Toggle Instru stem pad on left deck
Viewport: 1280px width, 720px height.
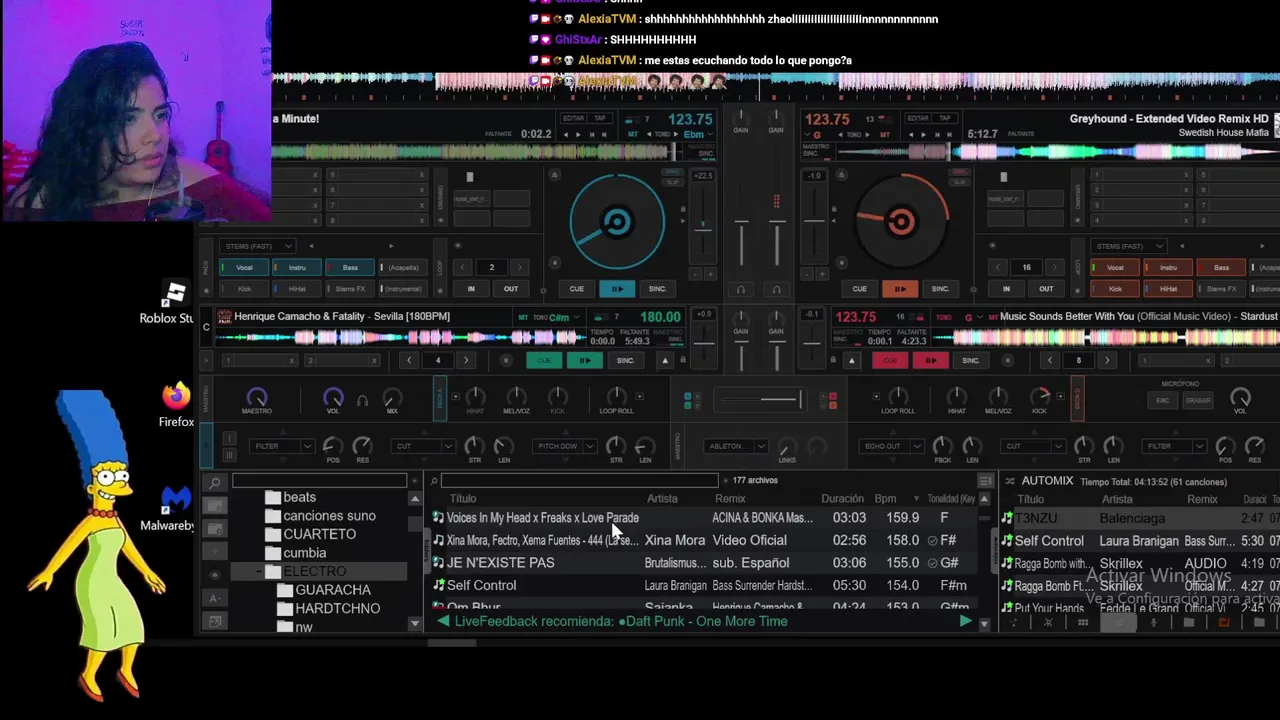pos(297,268)
